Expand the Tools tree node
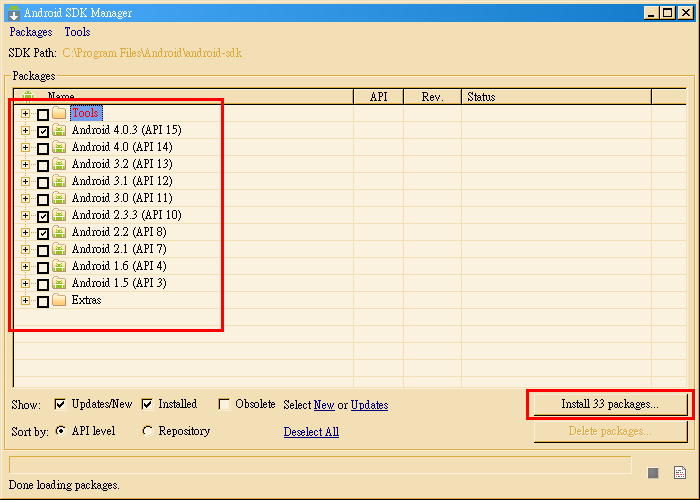This screenshot has width=700, height=500. tap(25, 113)
